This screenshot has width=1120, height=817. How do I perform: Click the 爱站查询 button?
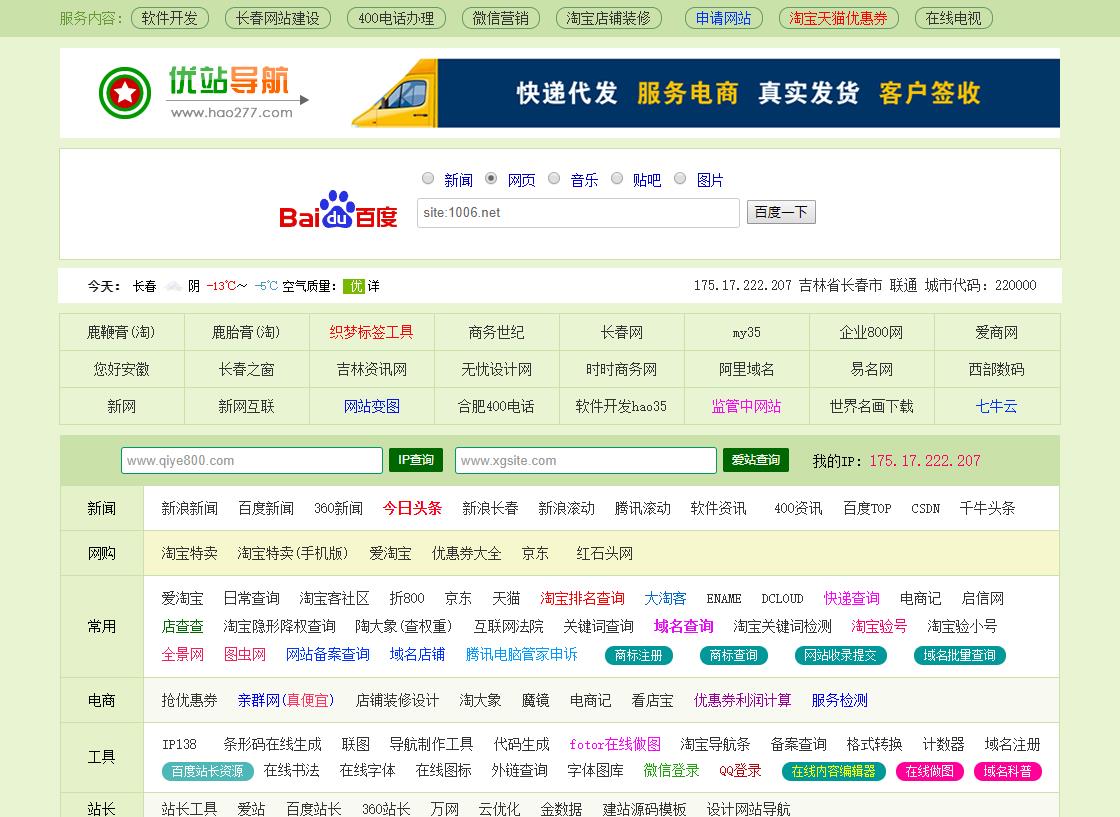pos(755,460)
